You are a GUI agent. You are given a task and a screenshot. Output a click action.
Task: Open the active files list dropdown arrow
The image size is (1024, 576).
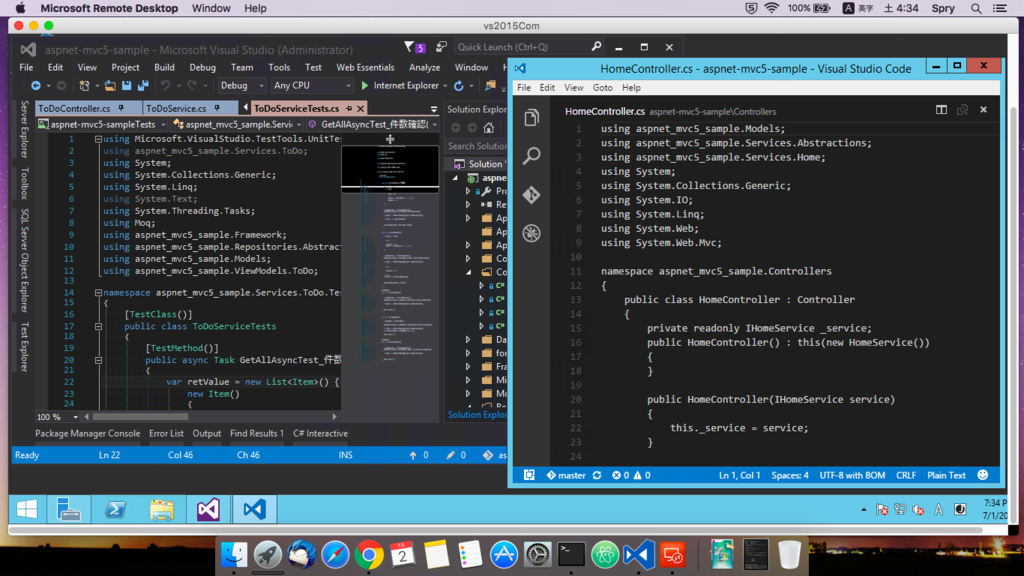point(434,109)
